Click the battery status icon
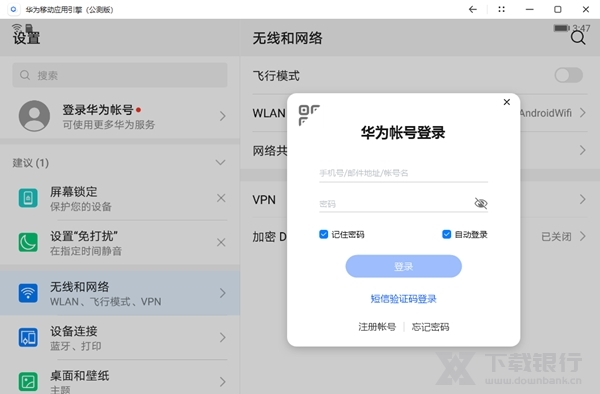Image resolution: width=600 pixels, height=394 pixels. 561,28
